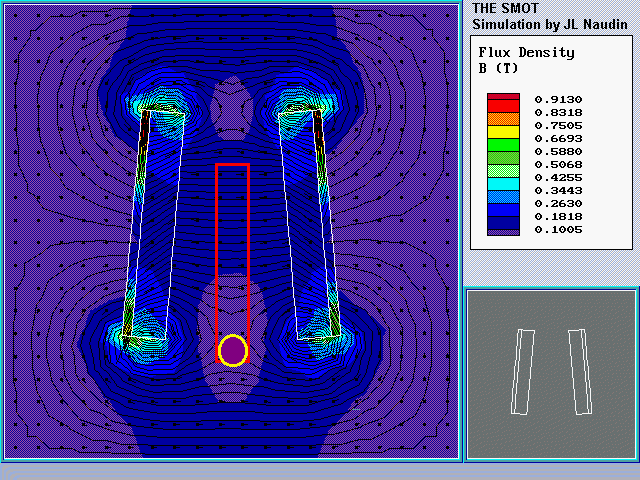Click the left magnet outline in the gray preview
Screen dimensions: 640x480
(x=523, y=372)
